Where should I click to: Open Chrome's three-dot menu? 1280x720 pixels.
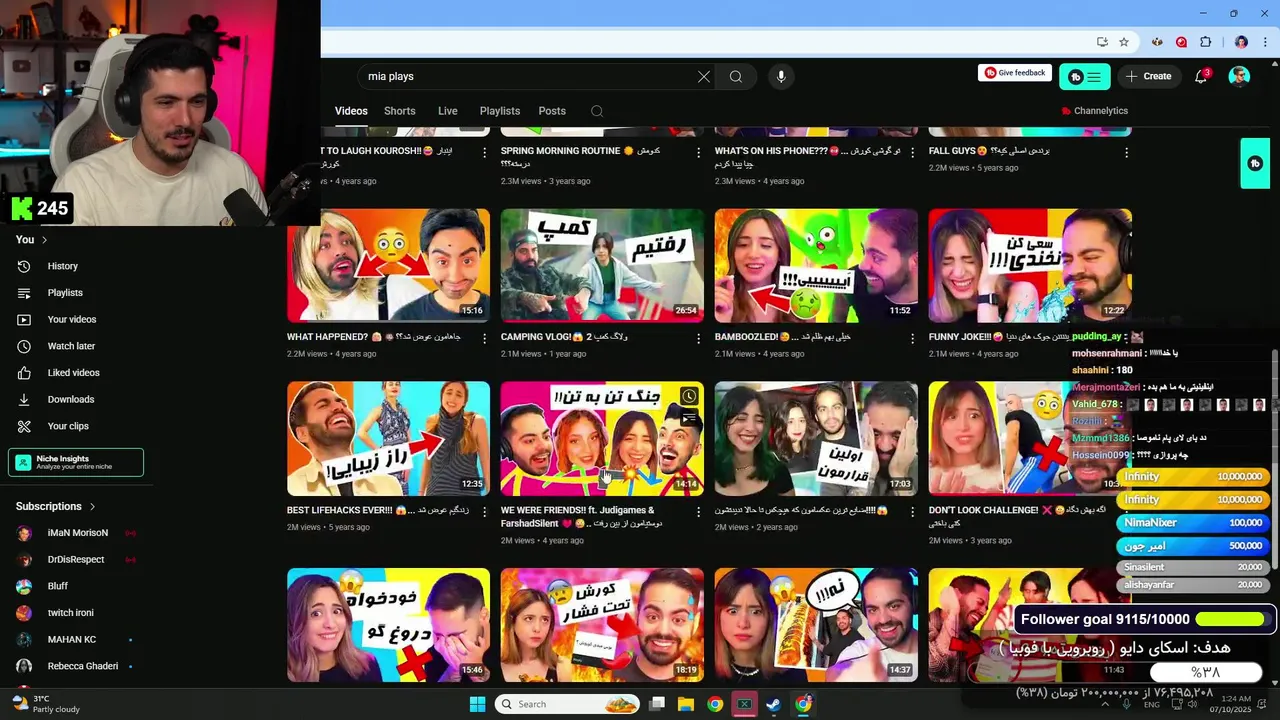[x=1264, y=42]
